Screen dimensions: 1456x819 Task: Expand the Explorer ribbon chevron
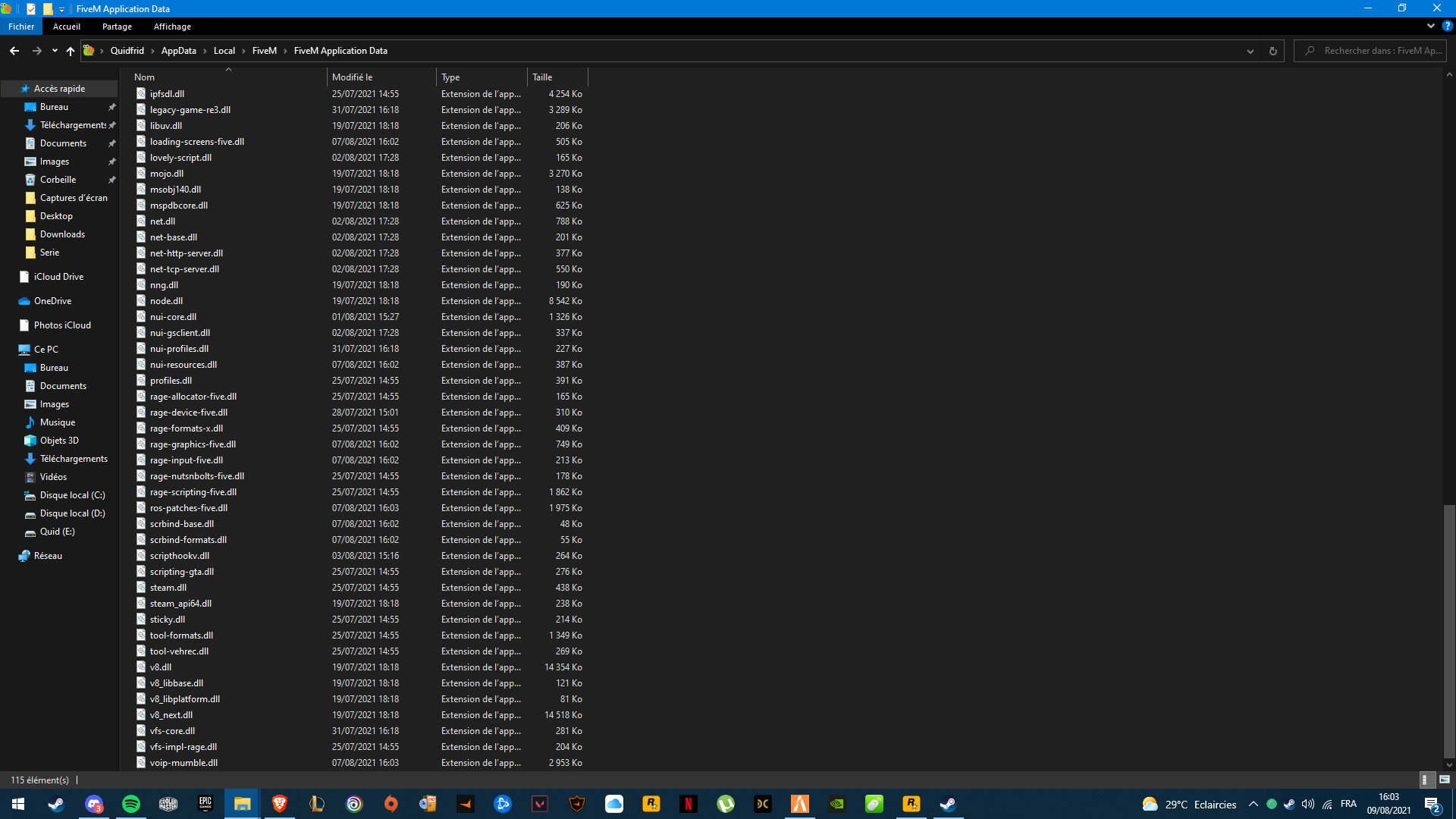pos(1431,26)
